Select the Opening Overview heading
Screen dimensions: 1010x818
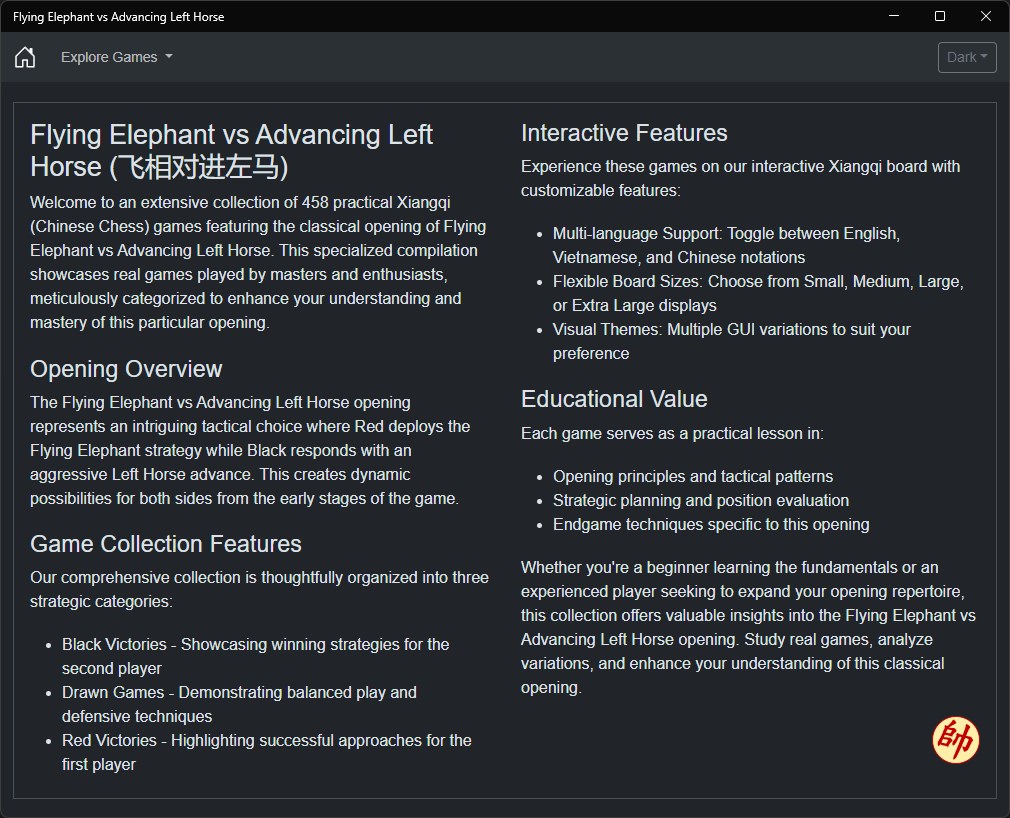126,369
